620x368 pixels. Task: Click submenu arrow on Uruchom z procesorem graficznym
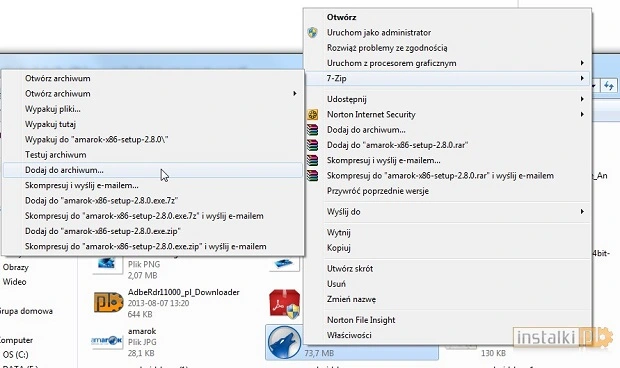point(582,63)
